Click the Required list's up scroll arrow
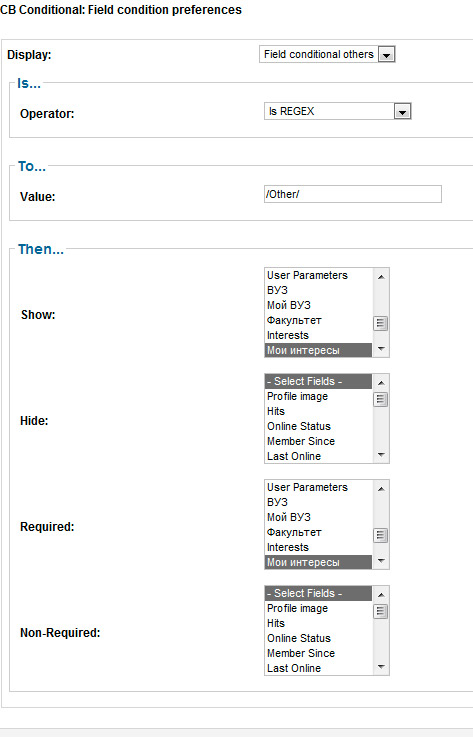This screenshot has width=473, height=737. 381,489
